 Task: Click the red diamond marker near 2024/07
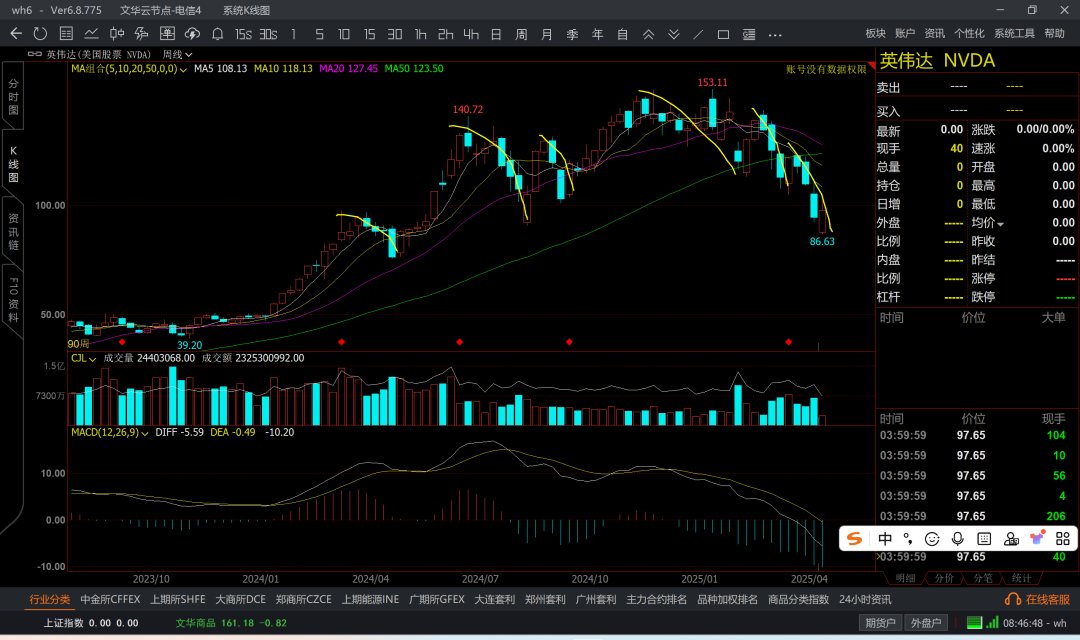coord(459,342)
